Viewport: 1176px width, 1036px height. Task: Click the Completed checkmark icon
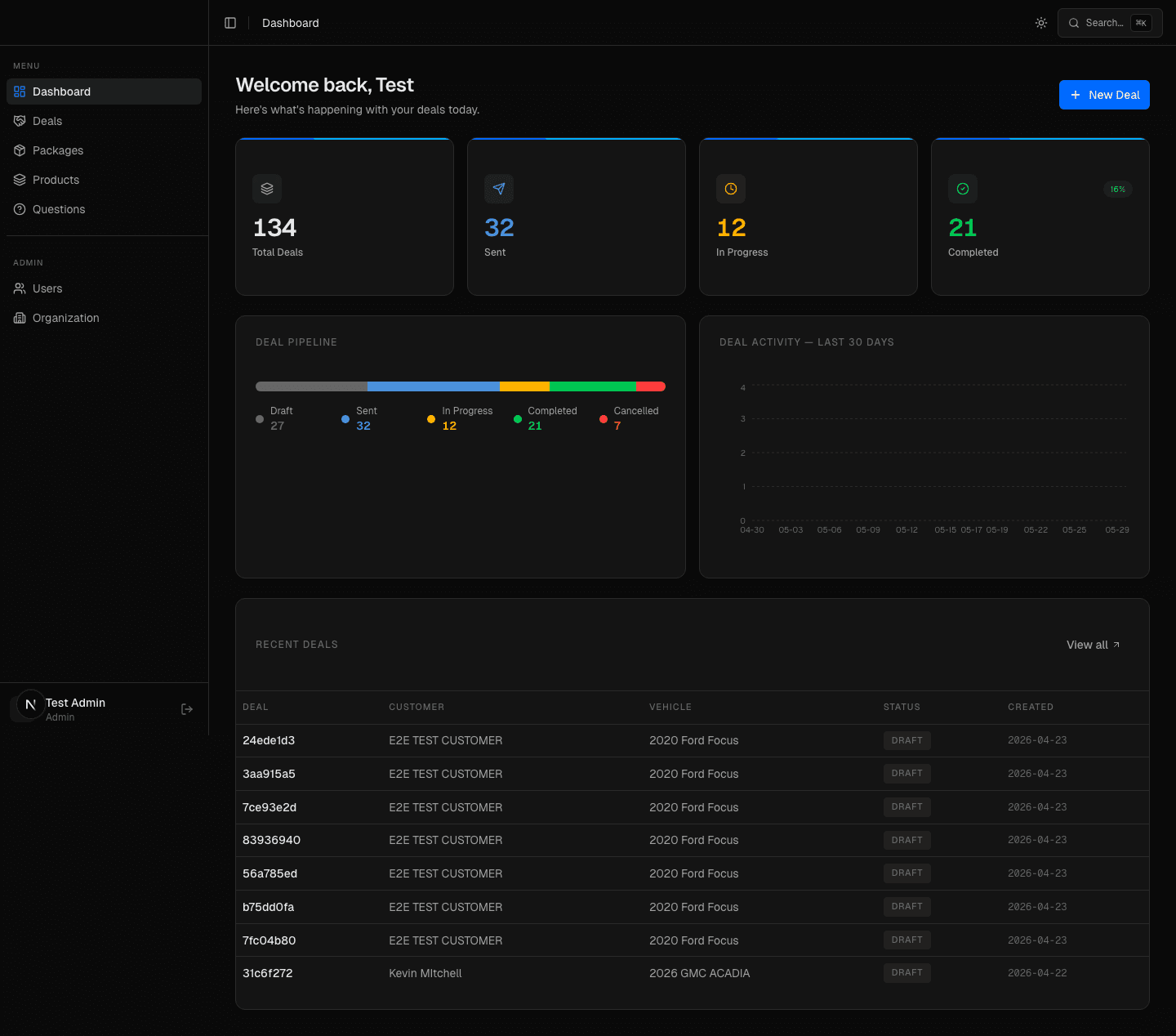click(x=963, y=189)
